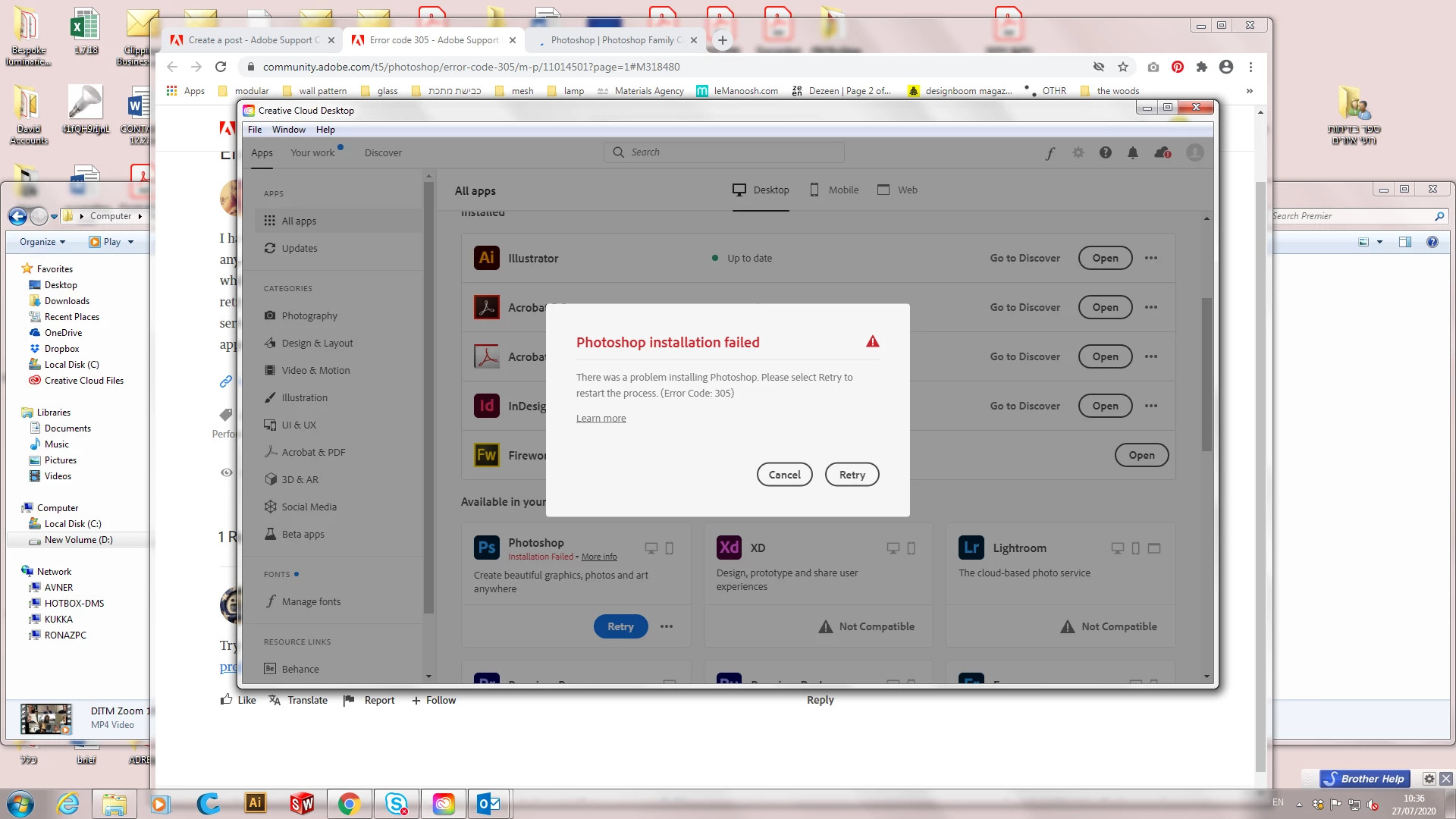Open the Learn more link
1456x819 pixels.
[601, 419]
